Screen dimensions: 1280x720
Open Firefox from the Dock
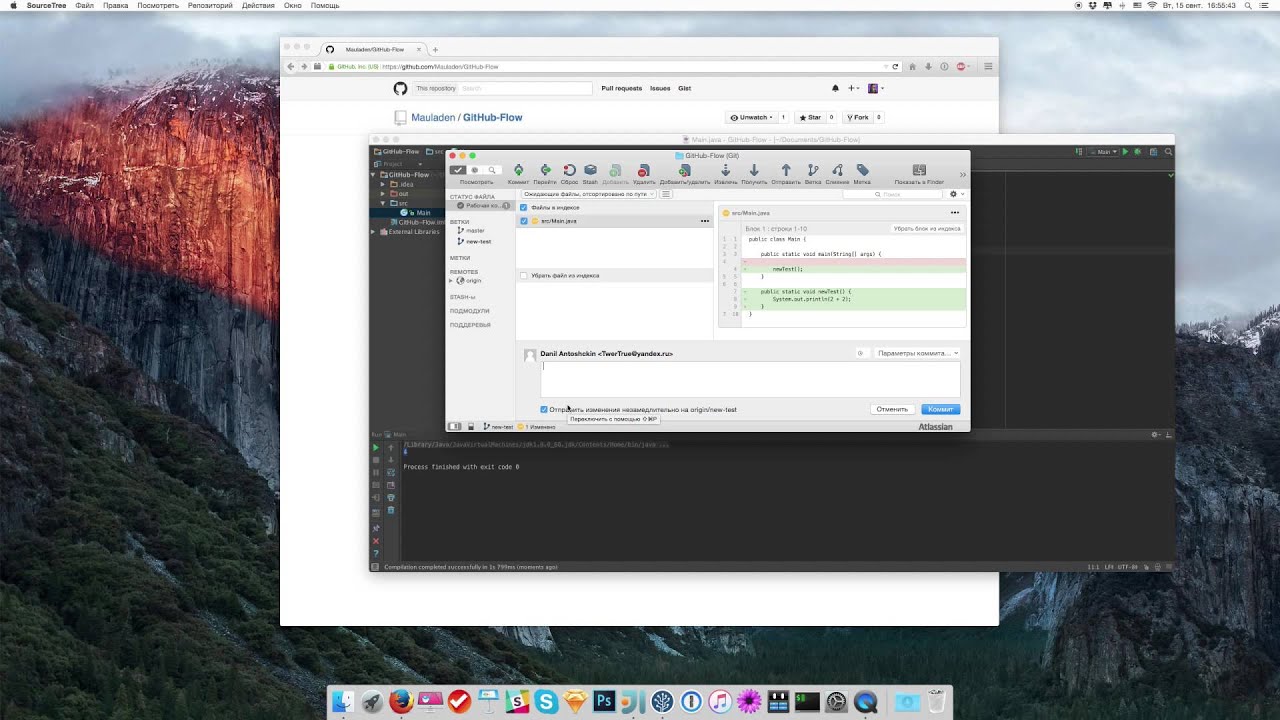(401, 702)
